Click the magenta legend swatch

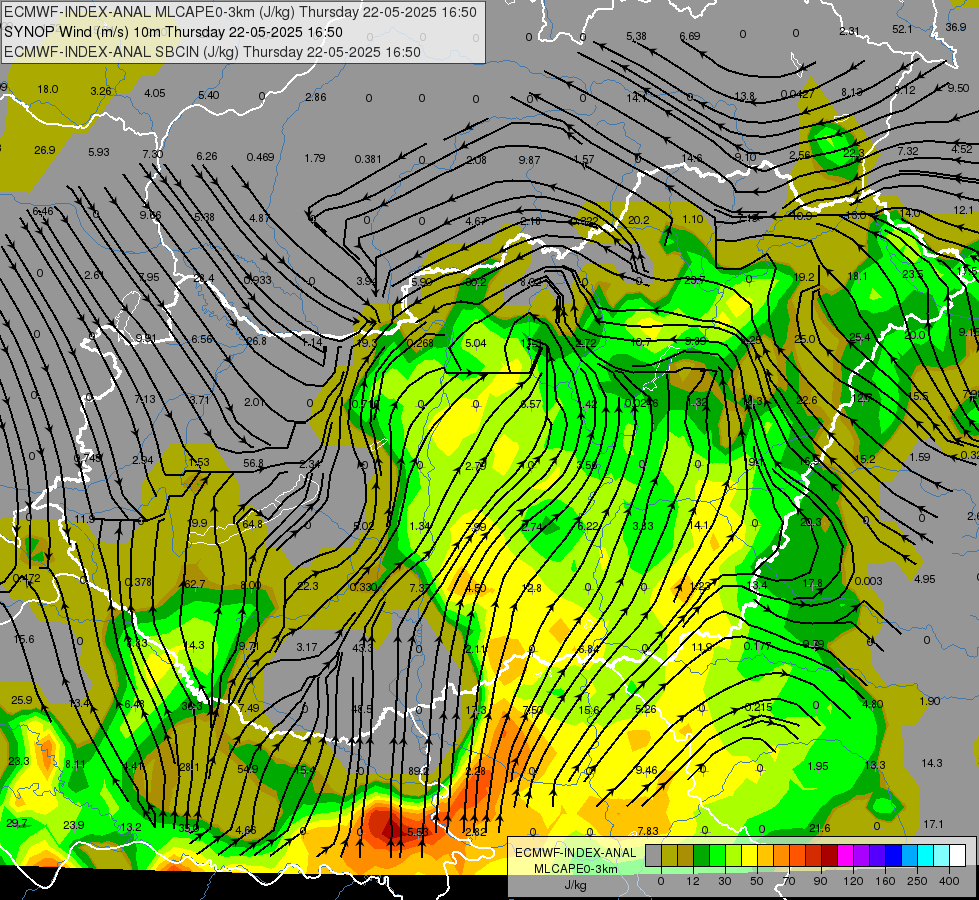click(x=845, y=855)
